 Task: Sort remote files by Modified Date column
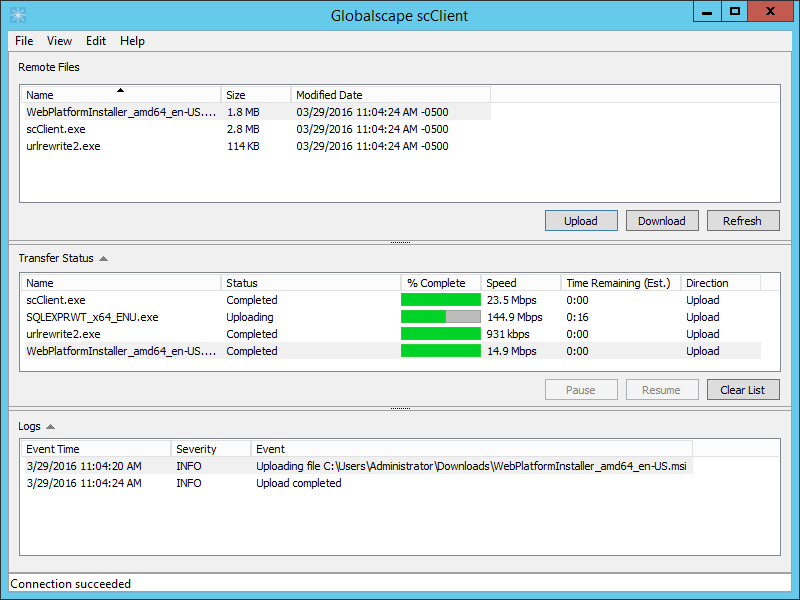pyautogui.click(x=391, y=95)
